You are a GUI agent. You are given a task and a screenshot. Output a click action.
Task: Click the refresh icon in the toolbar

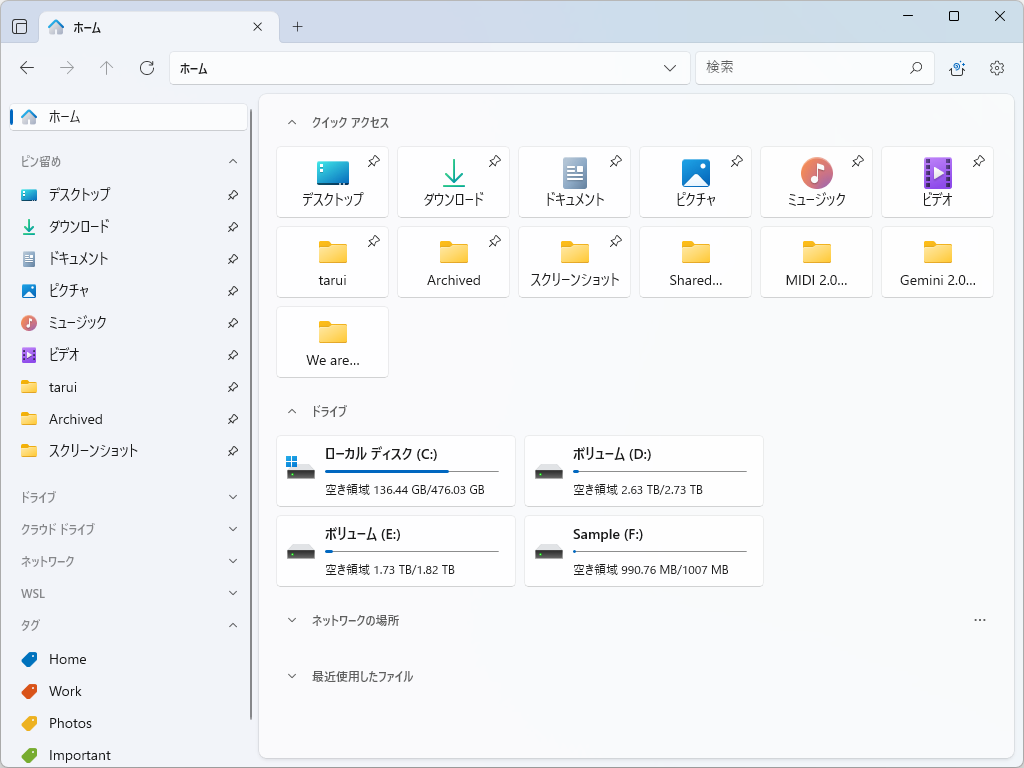(146, 67)
